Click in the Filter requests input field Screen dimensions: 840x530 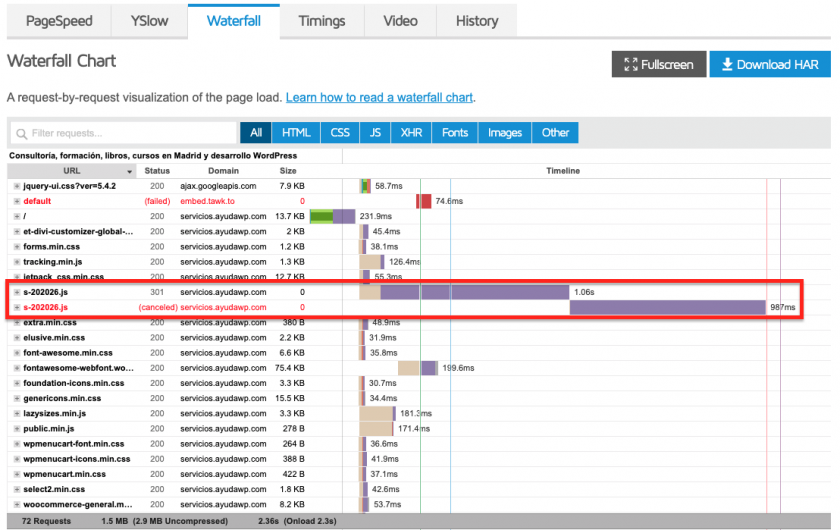point(130,133)
